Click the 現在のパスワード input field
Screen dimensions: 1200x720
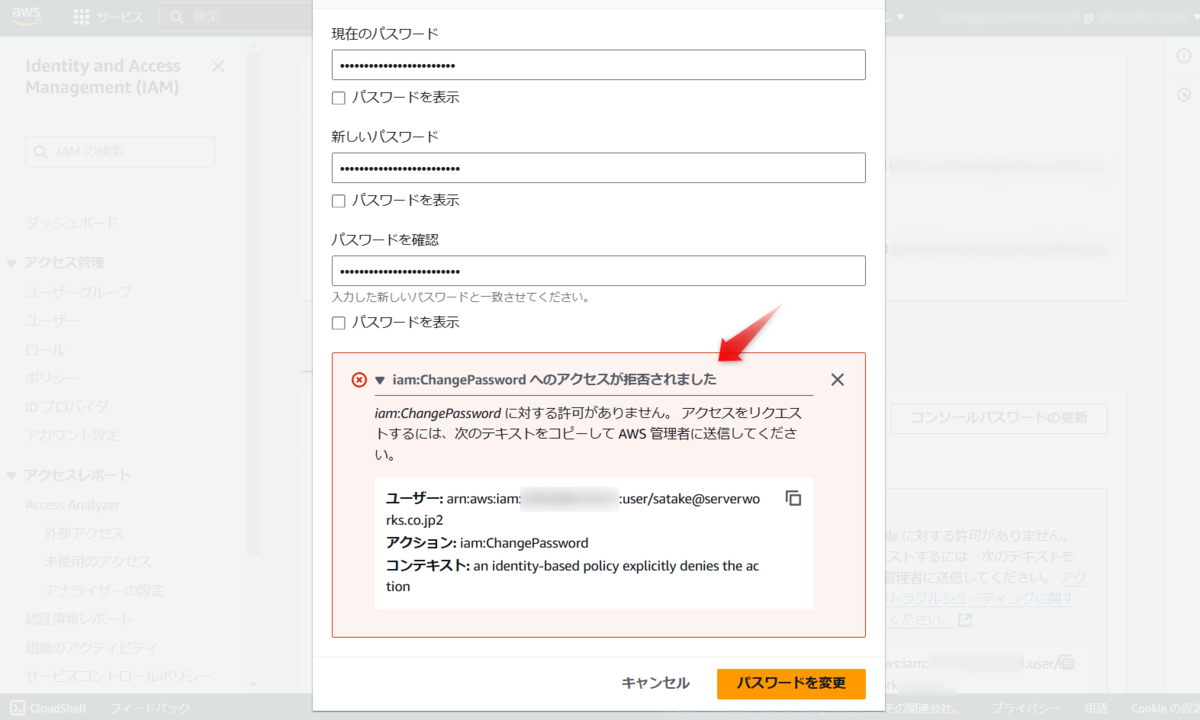(x=598, y=64)
